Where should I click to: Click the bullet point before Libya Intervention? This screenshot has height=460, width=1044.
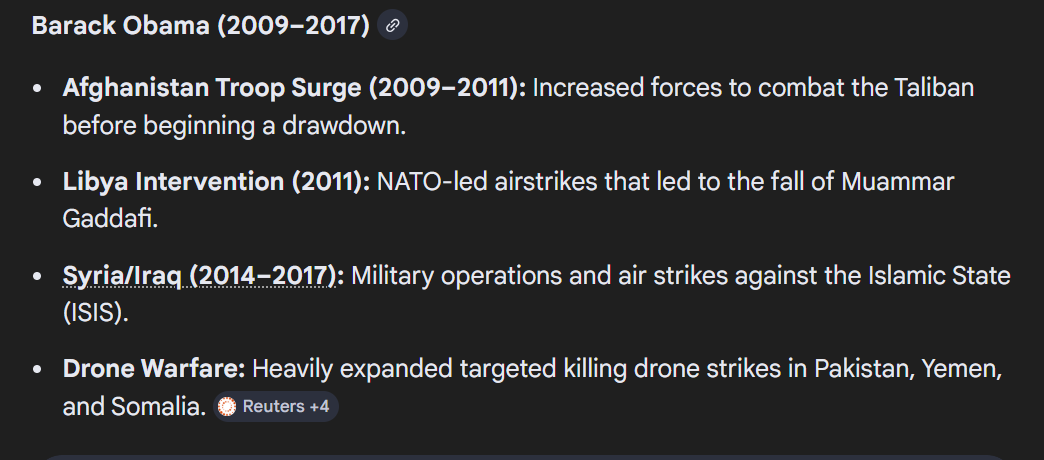37,183
